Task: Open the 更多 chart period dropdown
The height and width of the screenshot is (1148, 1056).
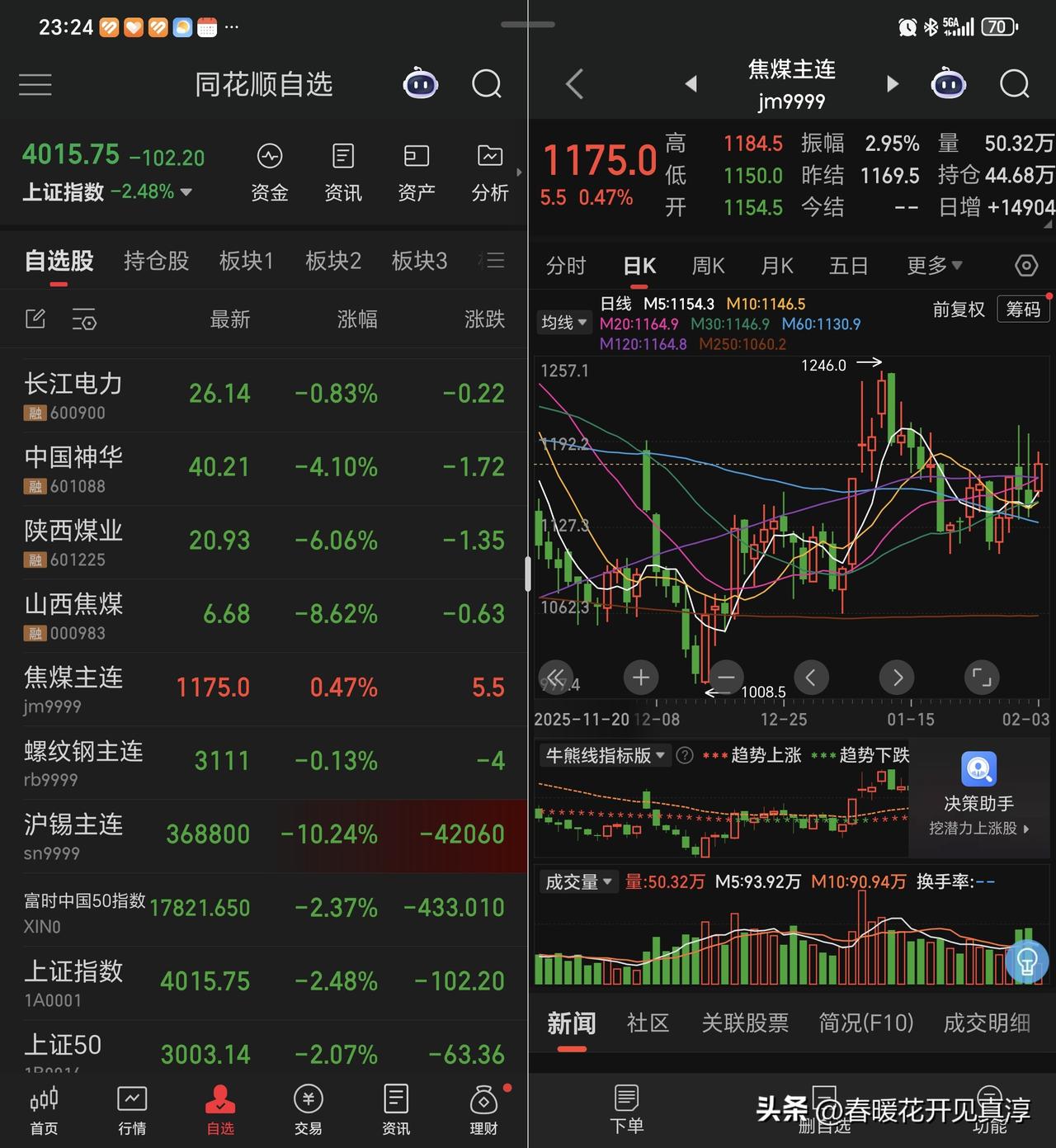Action: click(x=935, y=266)
